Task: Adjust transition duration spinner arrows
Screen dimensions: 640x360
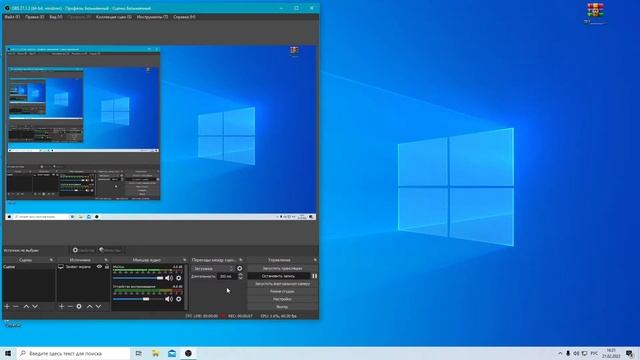Action: (240, 276)
